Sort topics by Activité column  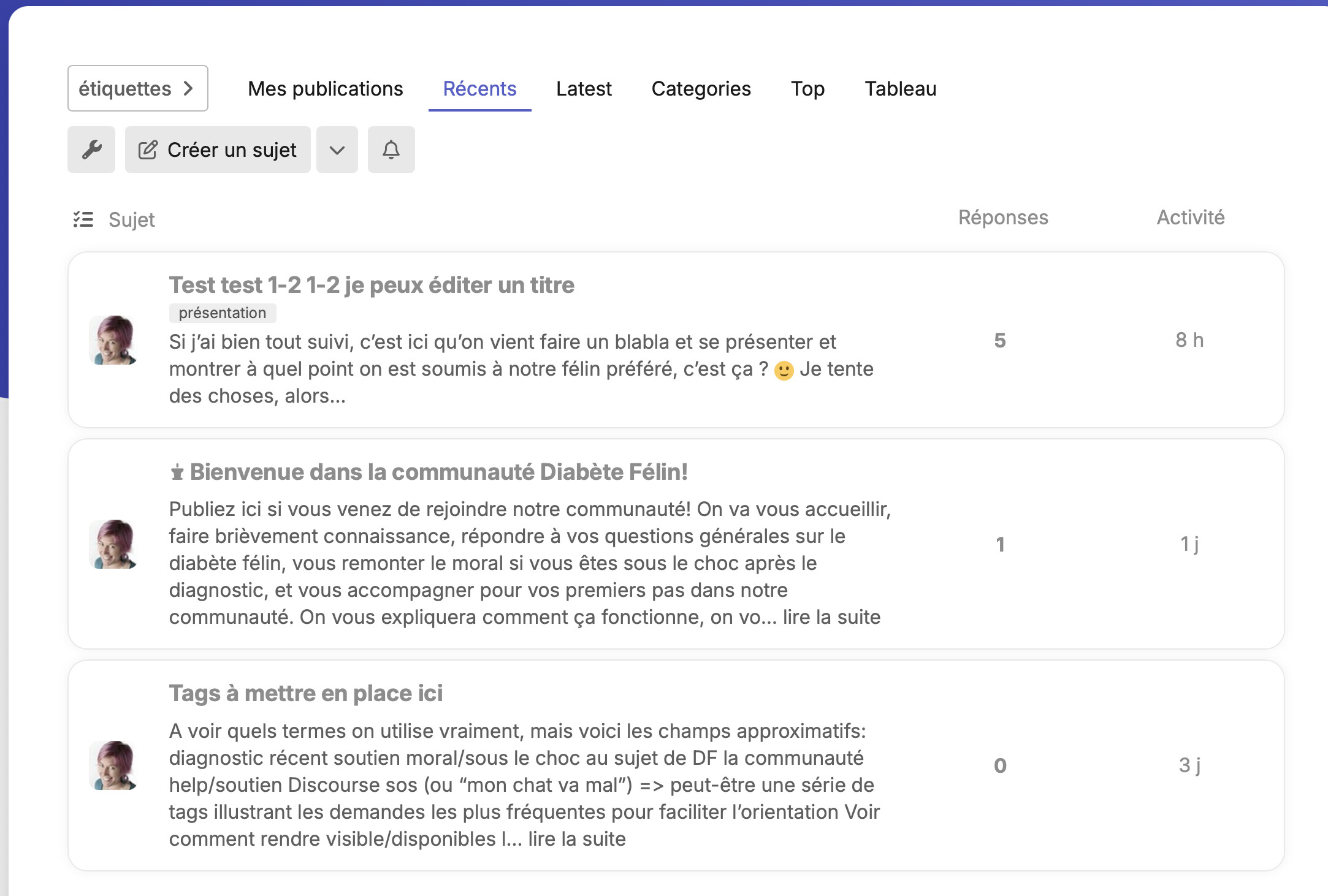[1190, 218]
